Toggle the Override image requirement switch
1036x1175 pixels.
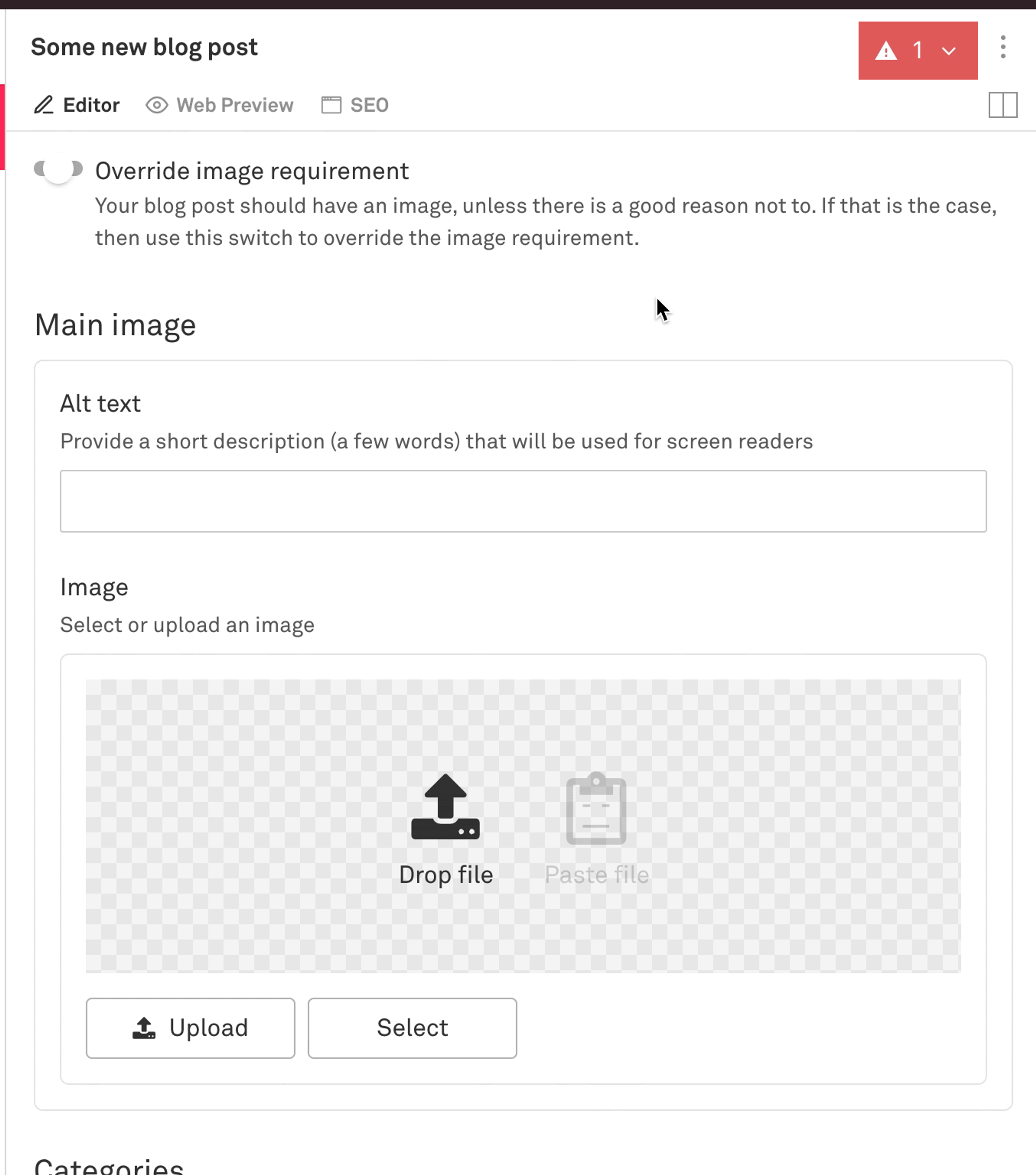click(57, 170)
